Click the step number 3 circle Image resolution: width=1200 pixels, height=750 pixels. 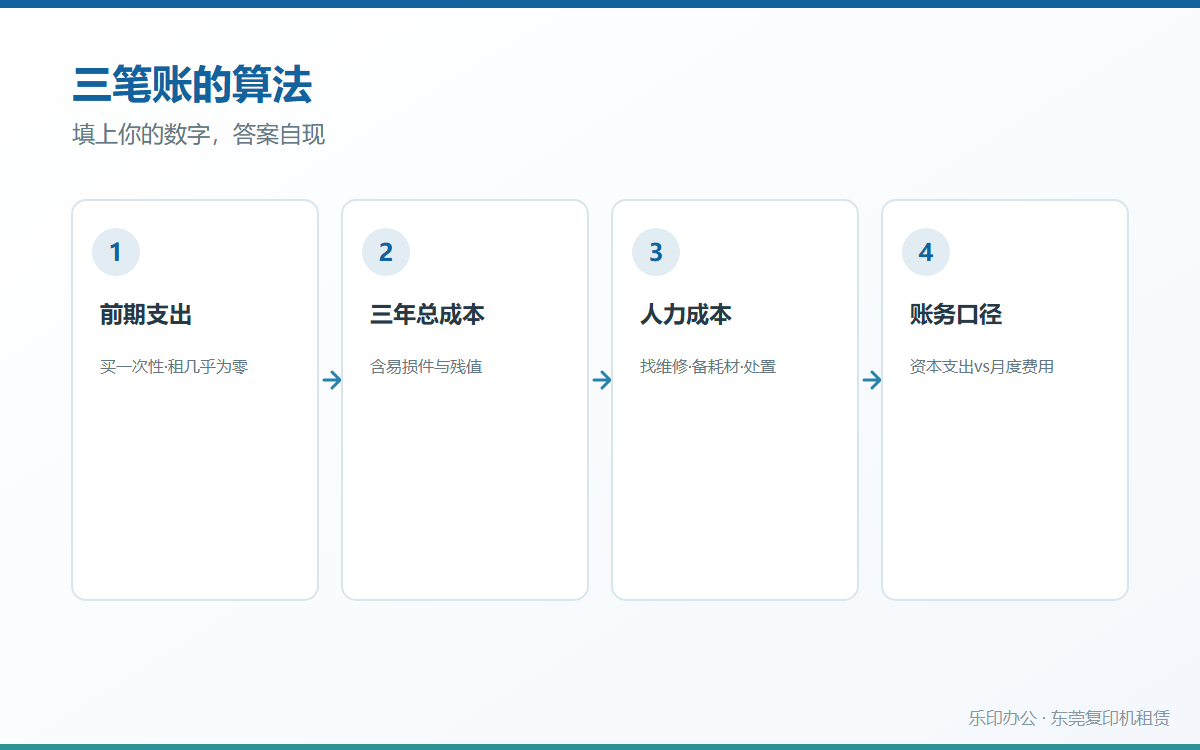(656, 252)
